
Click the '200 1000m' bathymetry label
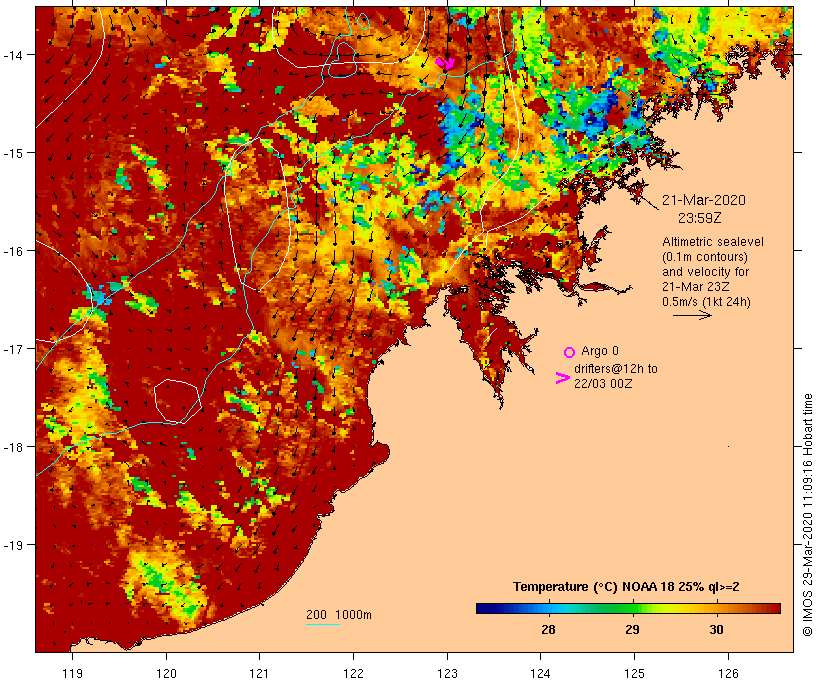point(339,615)
